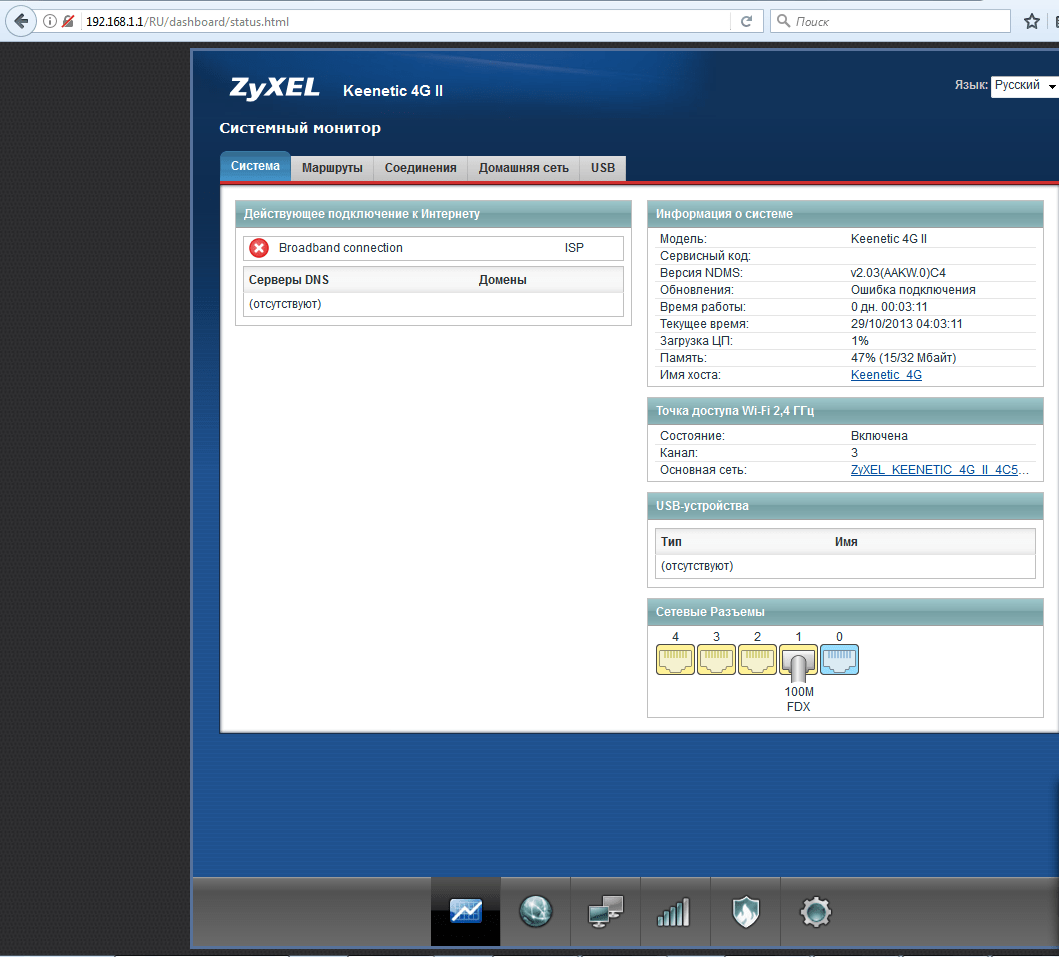Screen dimensions: 1059x957
Task: Click the 100M FDX port speed label
Action: [799, 699]
